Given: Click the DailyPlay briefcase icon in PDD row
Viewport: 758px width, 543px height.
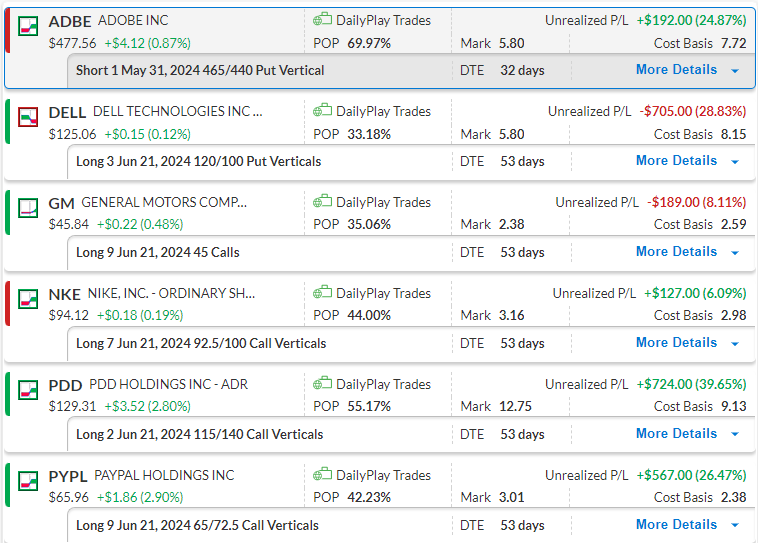Looking at the screenshot, I should 322,383.
